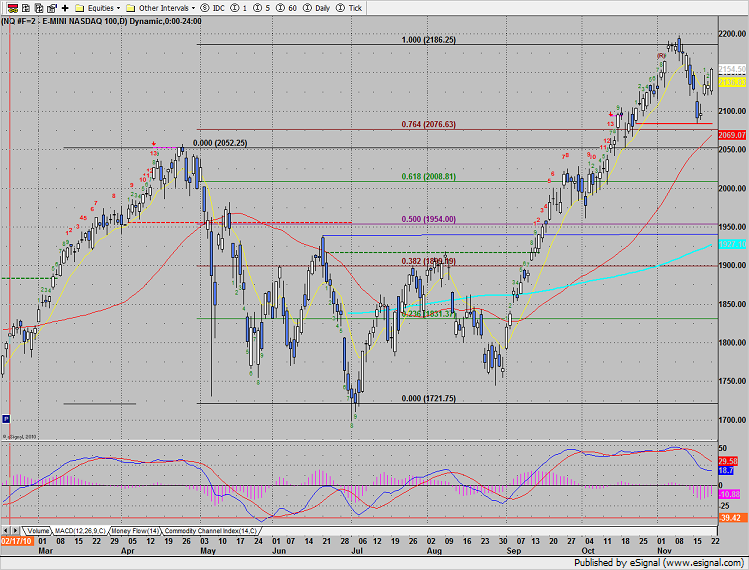Open the Commodity Channel Index(14,C) tab
Viewport: 749px width, 570px height.
pos(211,531)
